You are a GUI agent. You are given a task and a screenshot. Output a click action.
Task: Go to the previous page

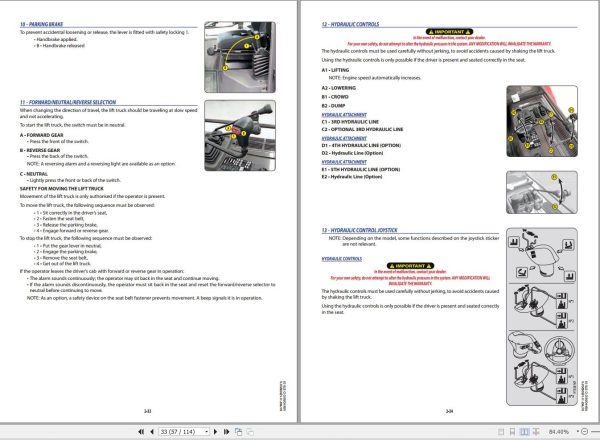point(149,432)
